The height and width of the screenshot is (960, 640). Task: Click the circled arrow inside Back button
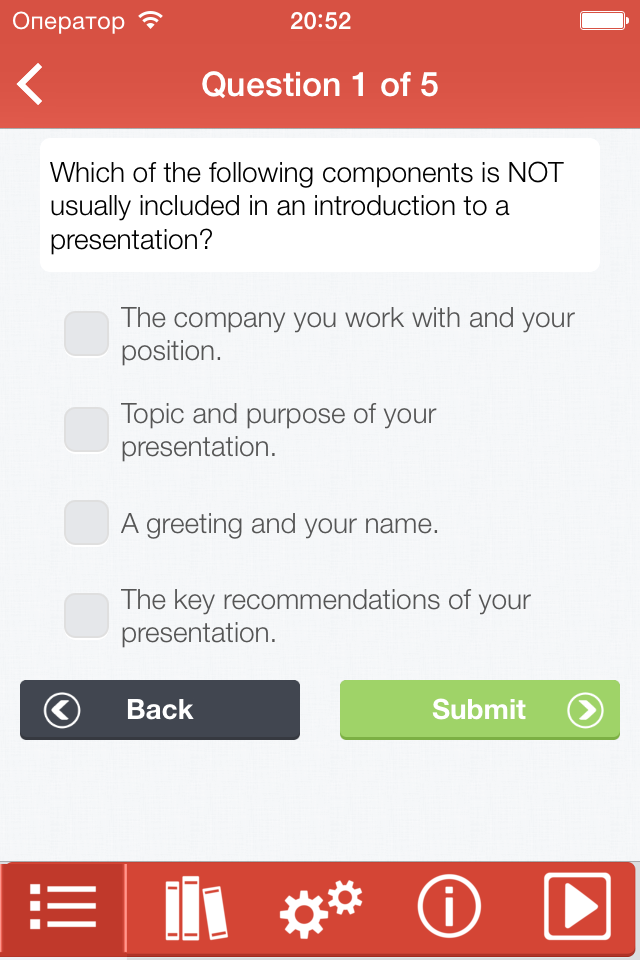click(x=61, y=710)
